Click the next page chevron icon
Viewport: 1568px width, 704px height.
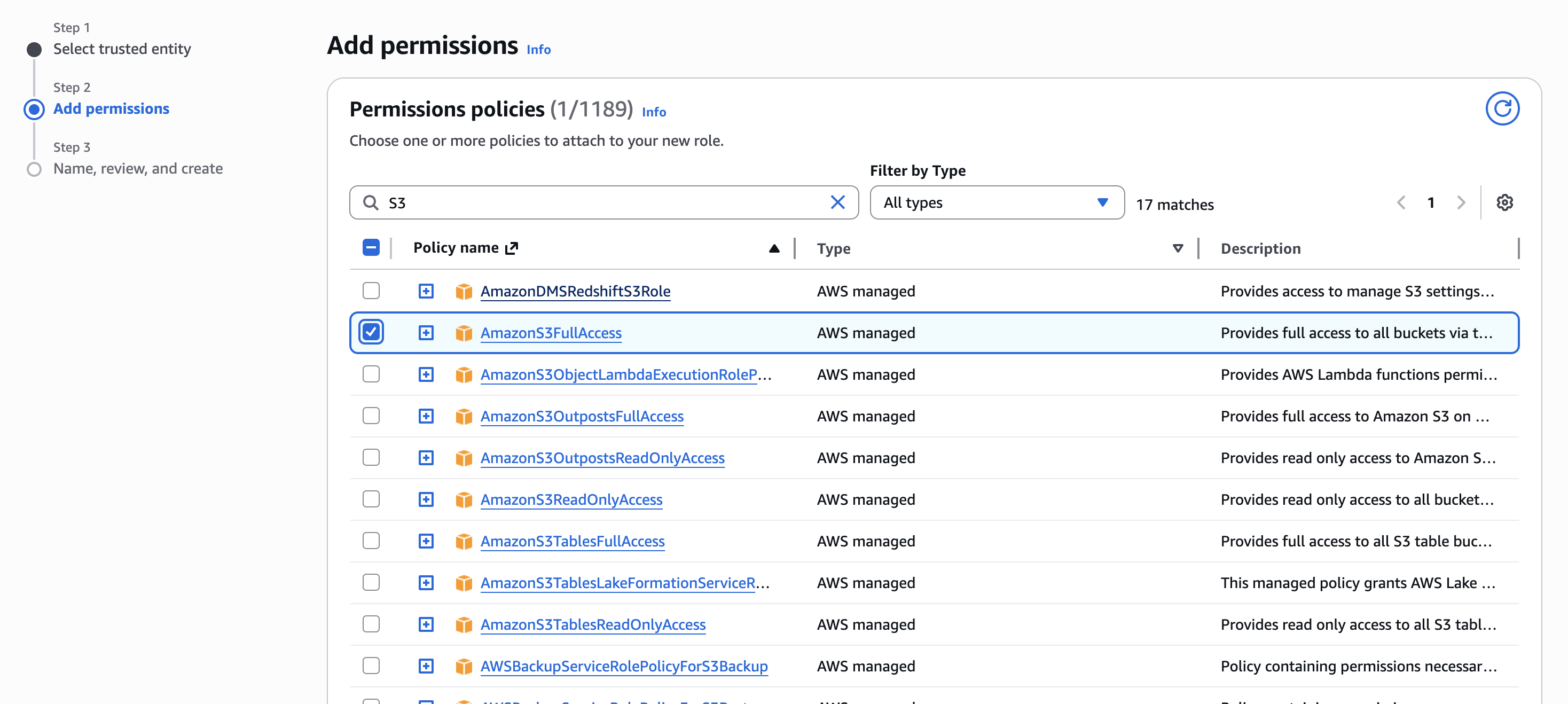pos(1462,203)
